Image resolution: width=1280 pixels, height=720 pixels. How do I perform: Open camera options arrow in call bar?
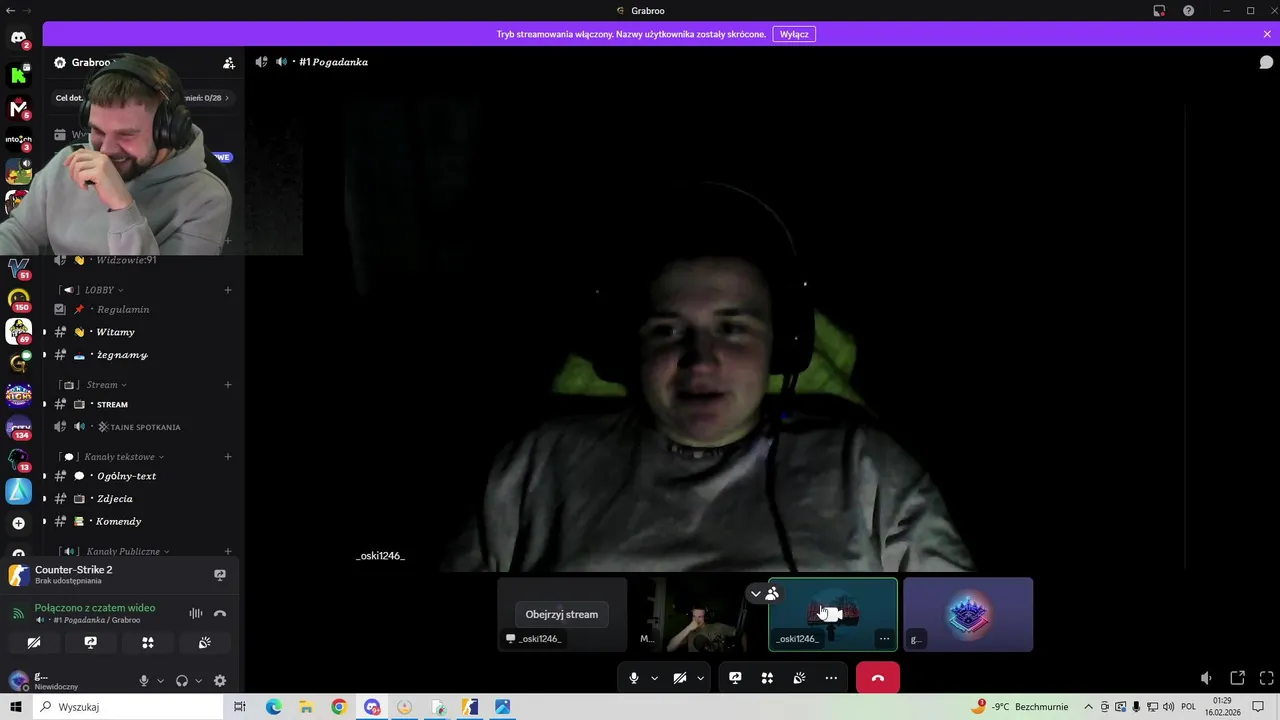coord(700,678)
